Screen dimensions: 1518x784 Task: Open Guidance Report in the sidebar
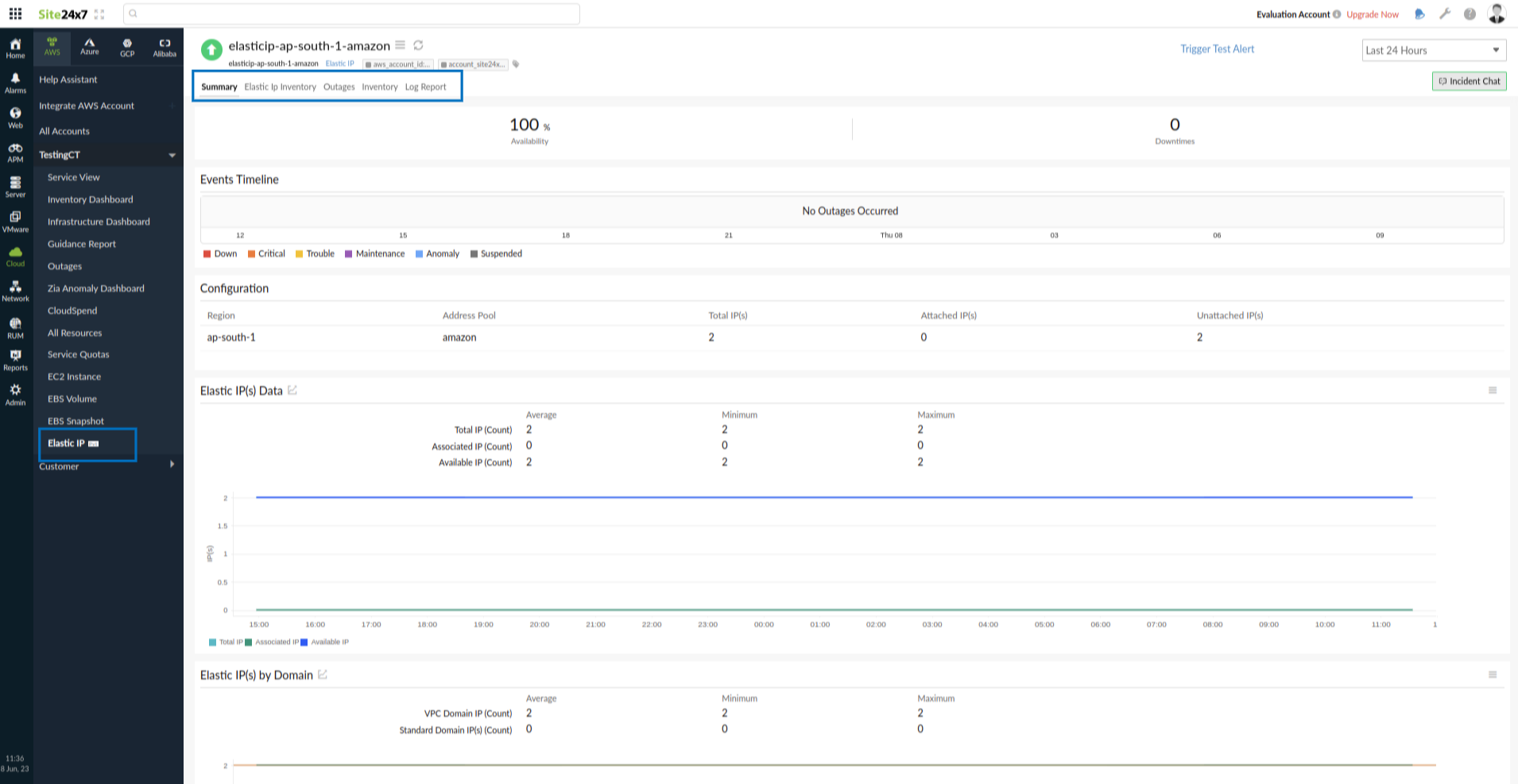click(82, 244)
